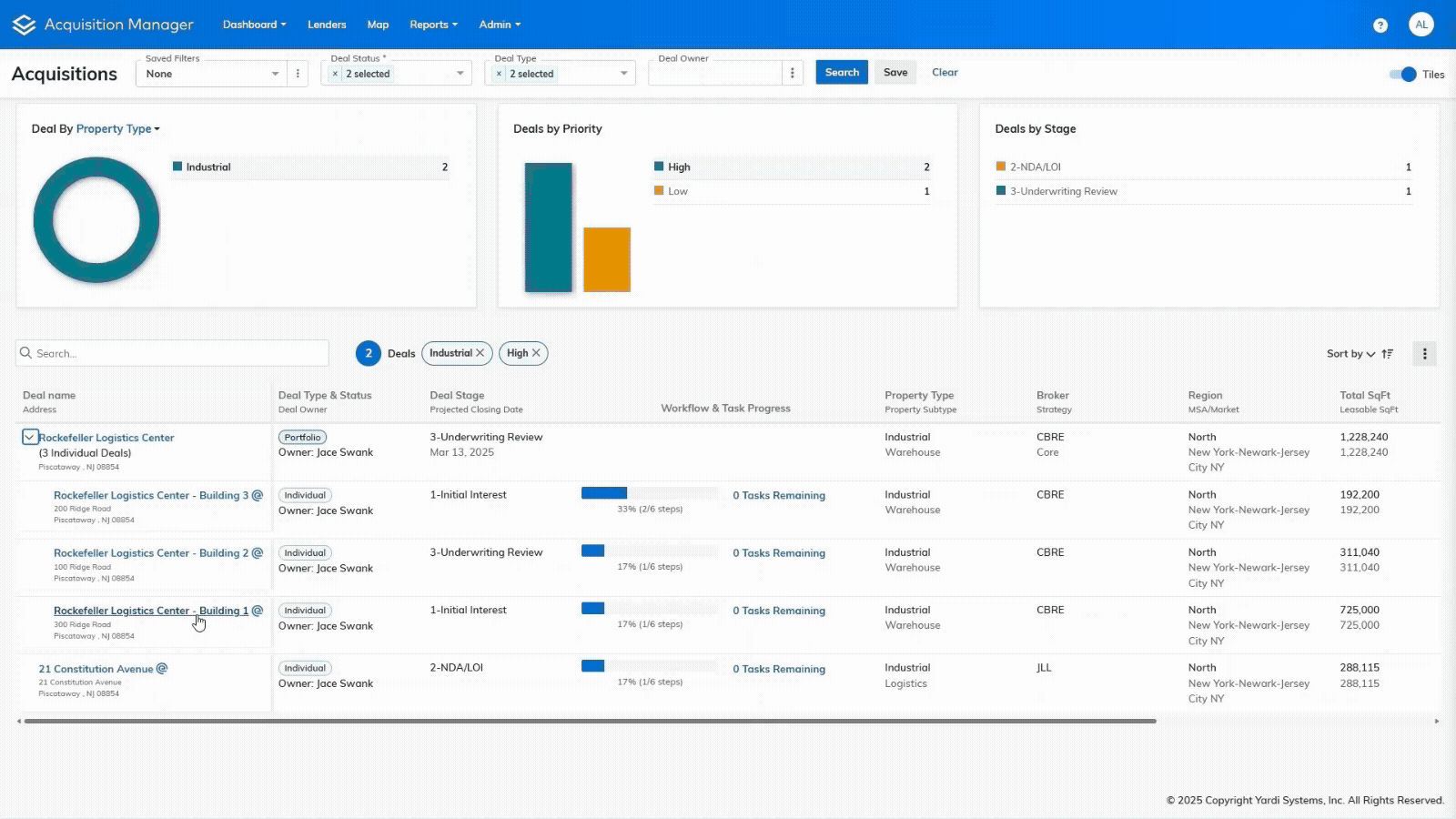Click the High priority legend swatch
Viewport: 1456px width, 819px height.
point(659,167)
